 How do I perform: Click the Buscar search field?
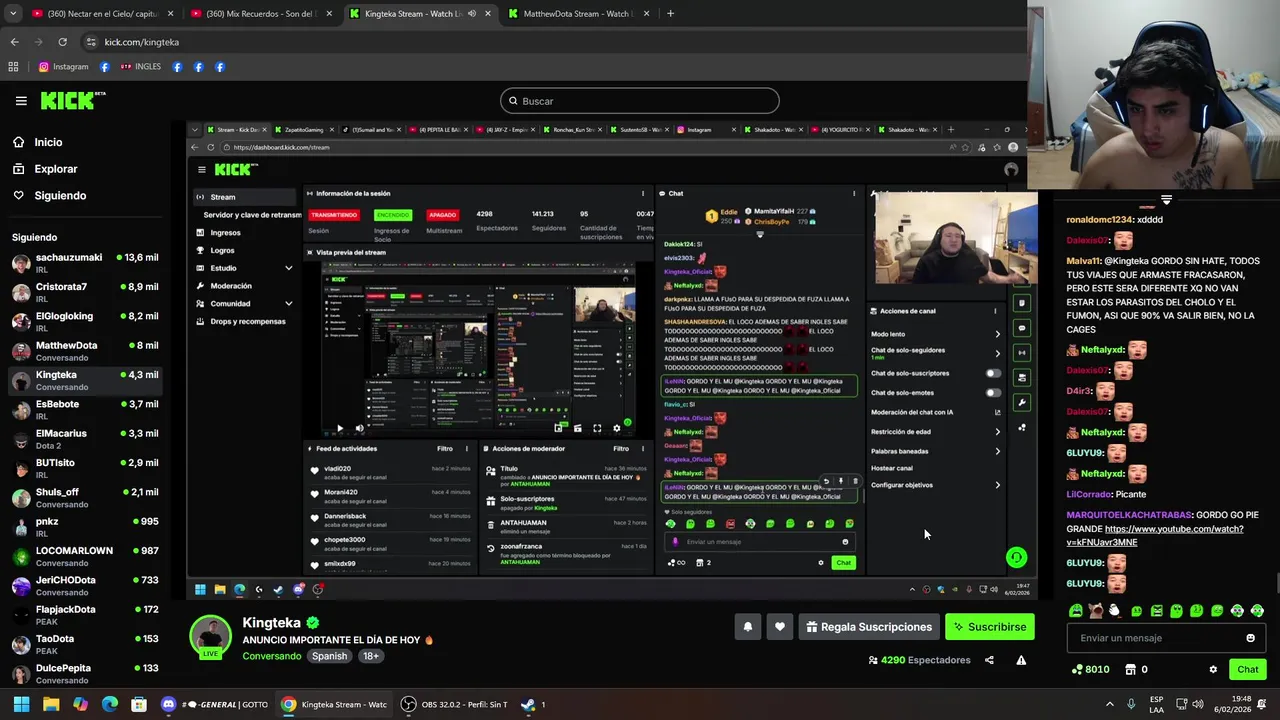pyautogui.click(x=640, y=101)
